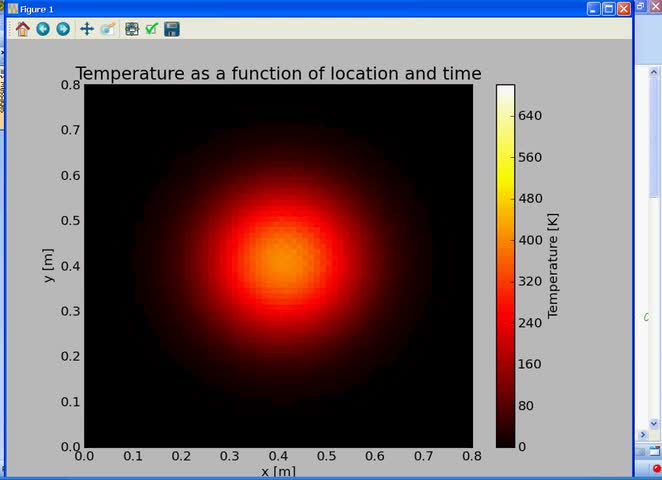Minimize the Figure 1 window

594,9
